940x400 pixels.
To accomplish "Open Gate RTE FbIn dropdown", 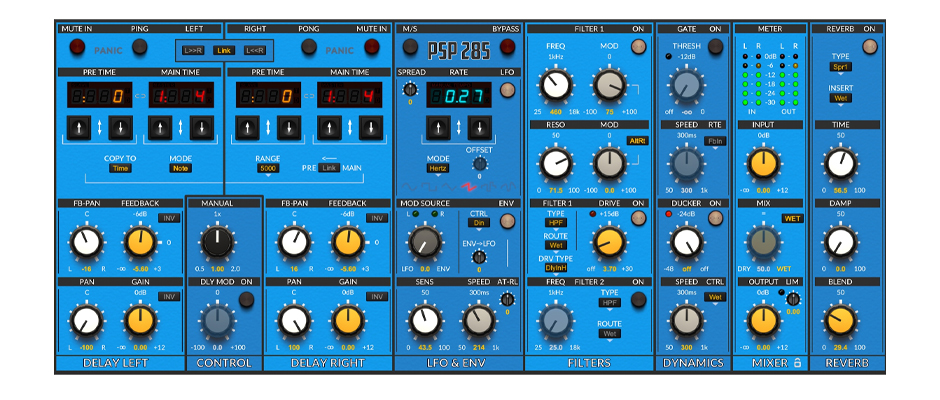I will [x=715, y=142].
